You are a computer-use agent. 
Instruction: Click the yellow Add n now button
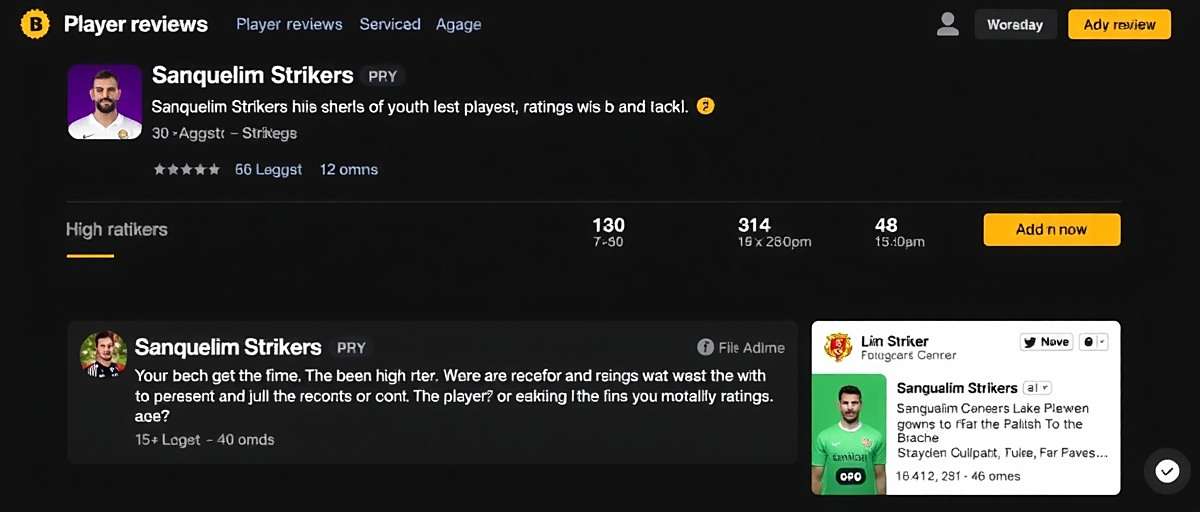click(1051, 229)
